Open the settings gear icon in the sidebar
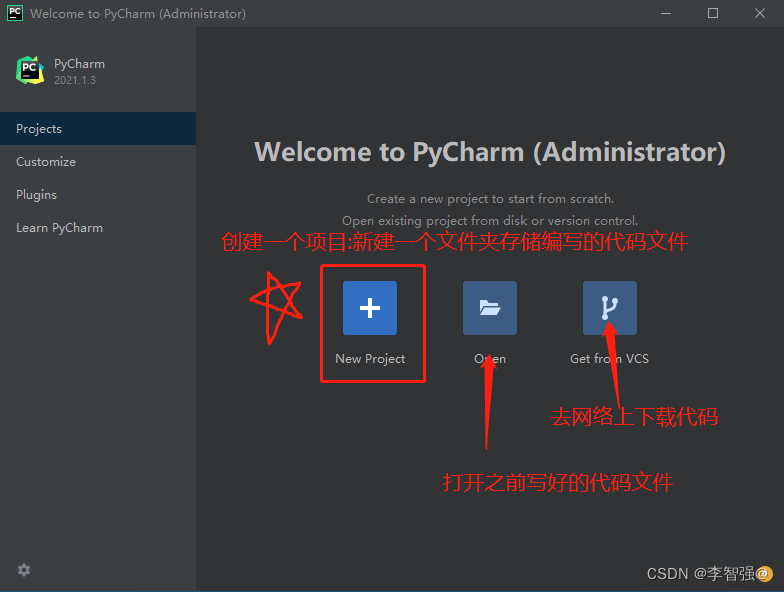The height and width of the screenshot is (592, 784). (x=24, y=570)
